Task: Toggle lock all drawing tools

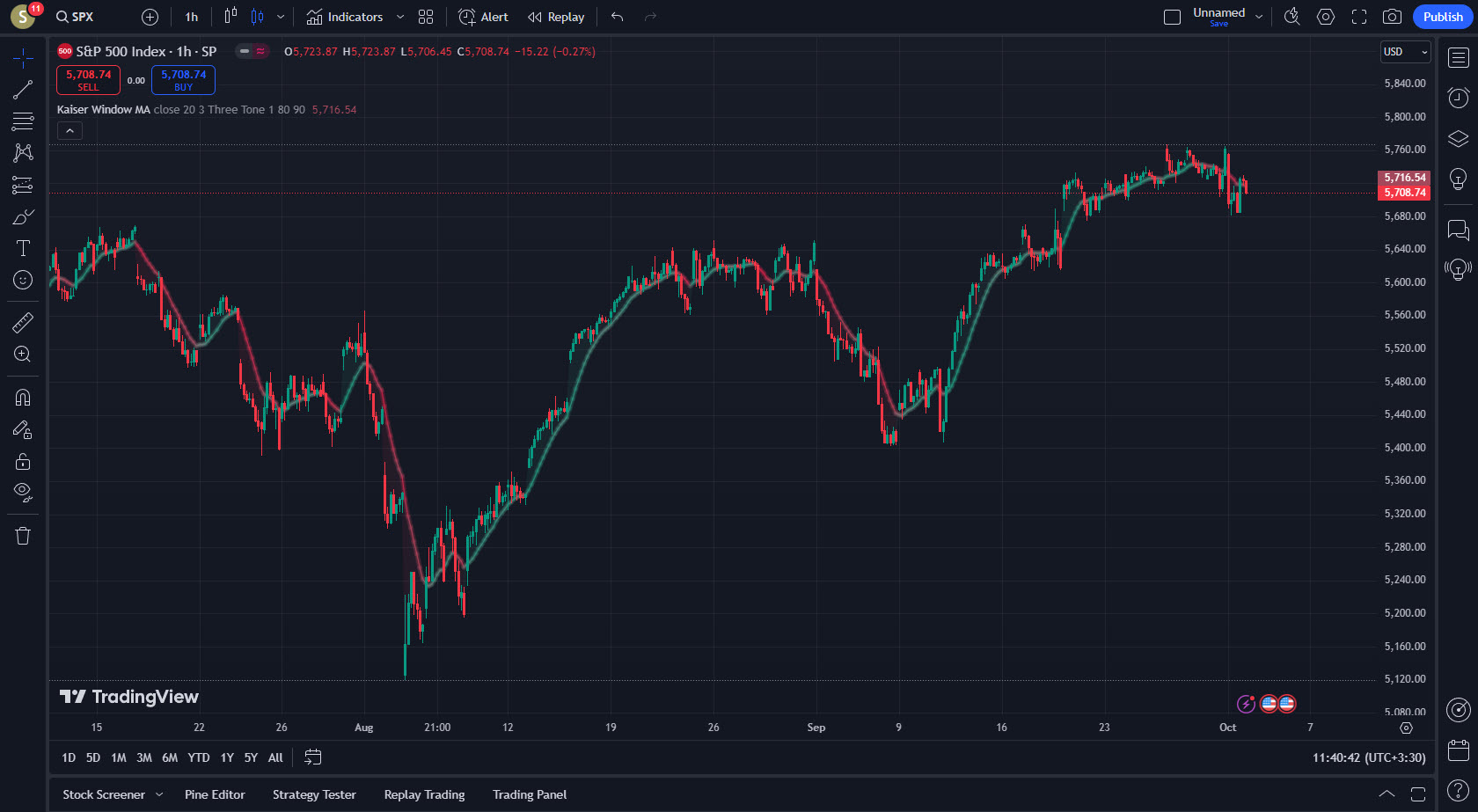Action: (23, 462)
